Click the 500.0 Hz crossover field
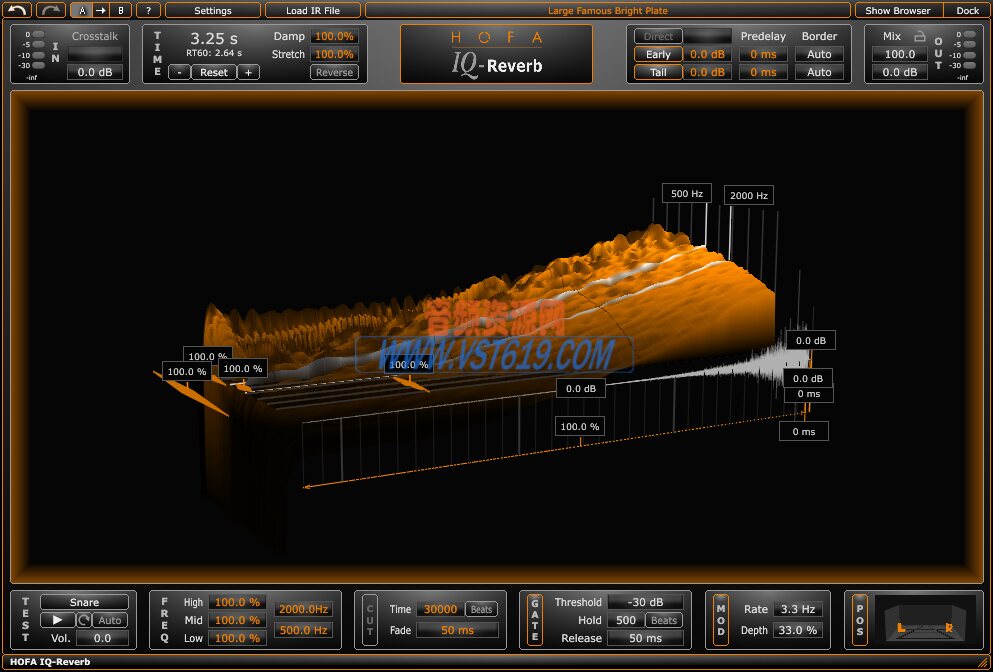This screenshot has height=672, width=993. [x=303, y=630]
